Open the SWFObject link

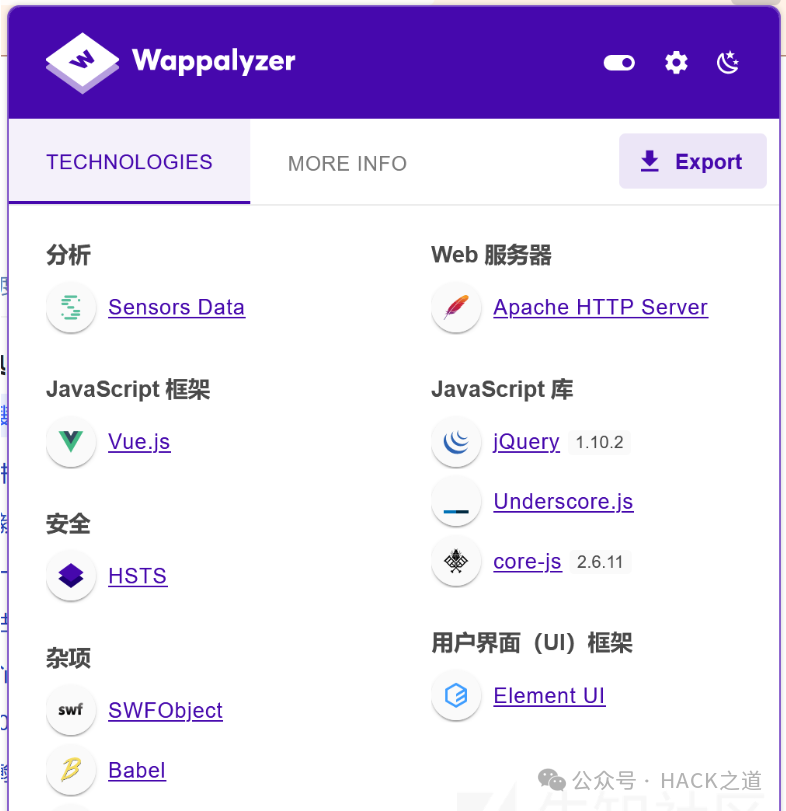point(165,711)
